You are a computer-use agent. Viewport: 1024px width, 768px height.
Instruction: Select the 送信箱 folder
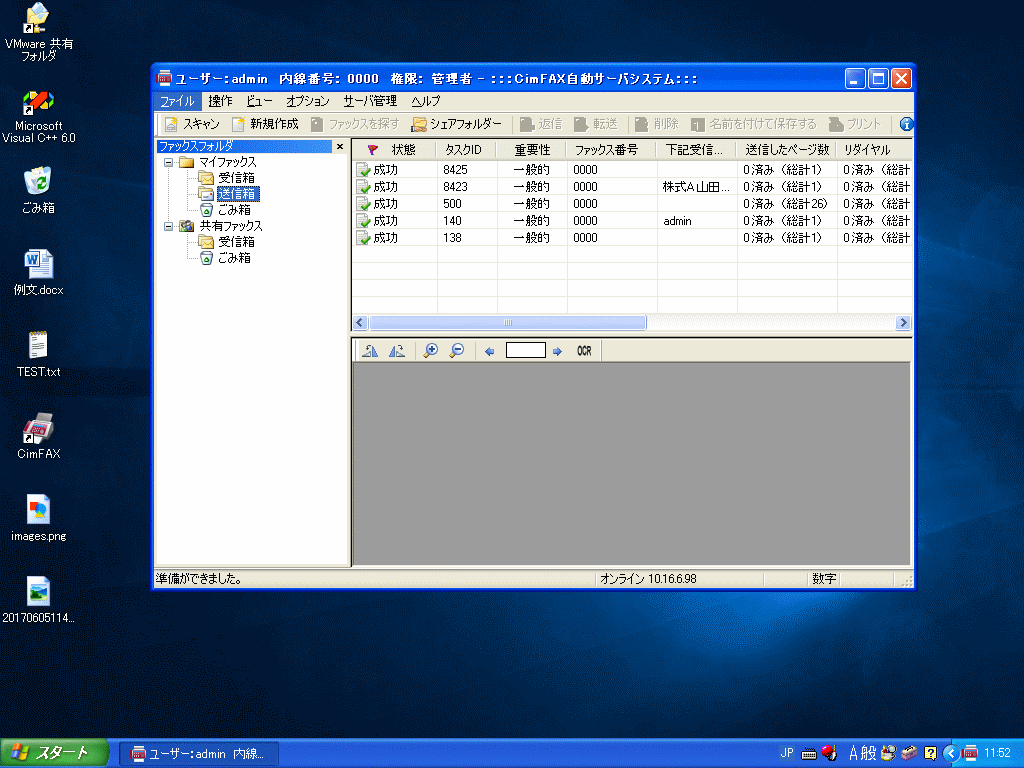click(238, 194)
